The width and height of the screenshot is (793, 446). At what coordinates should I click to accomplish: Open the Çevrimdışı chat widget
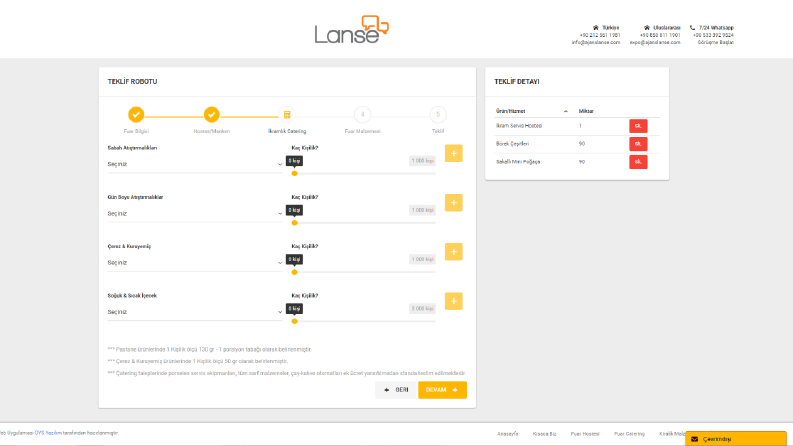click(x=736, y=438)
